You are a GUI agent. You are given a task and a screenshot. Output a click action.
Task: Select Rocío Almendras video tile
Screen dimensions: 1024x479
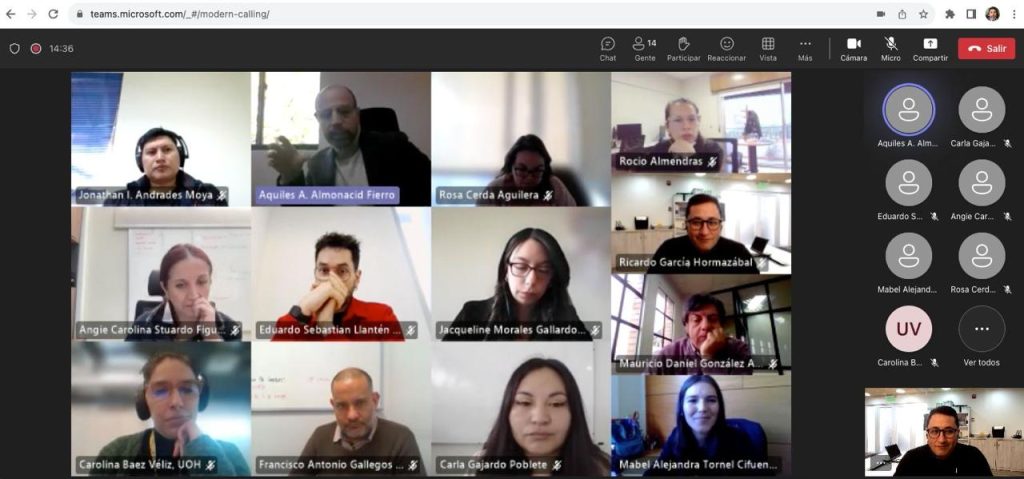point(701,122)
